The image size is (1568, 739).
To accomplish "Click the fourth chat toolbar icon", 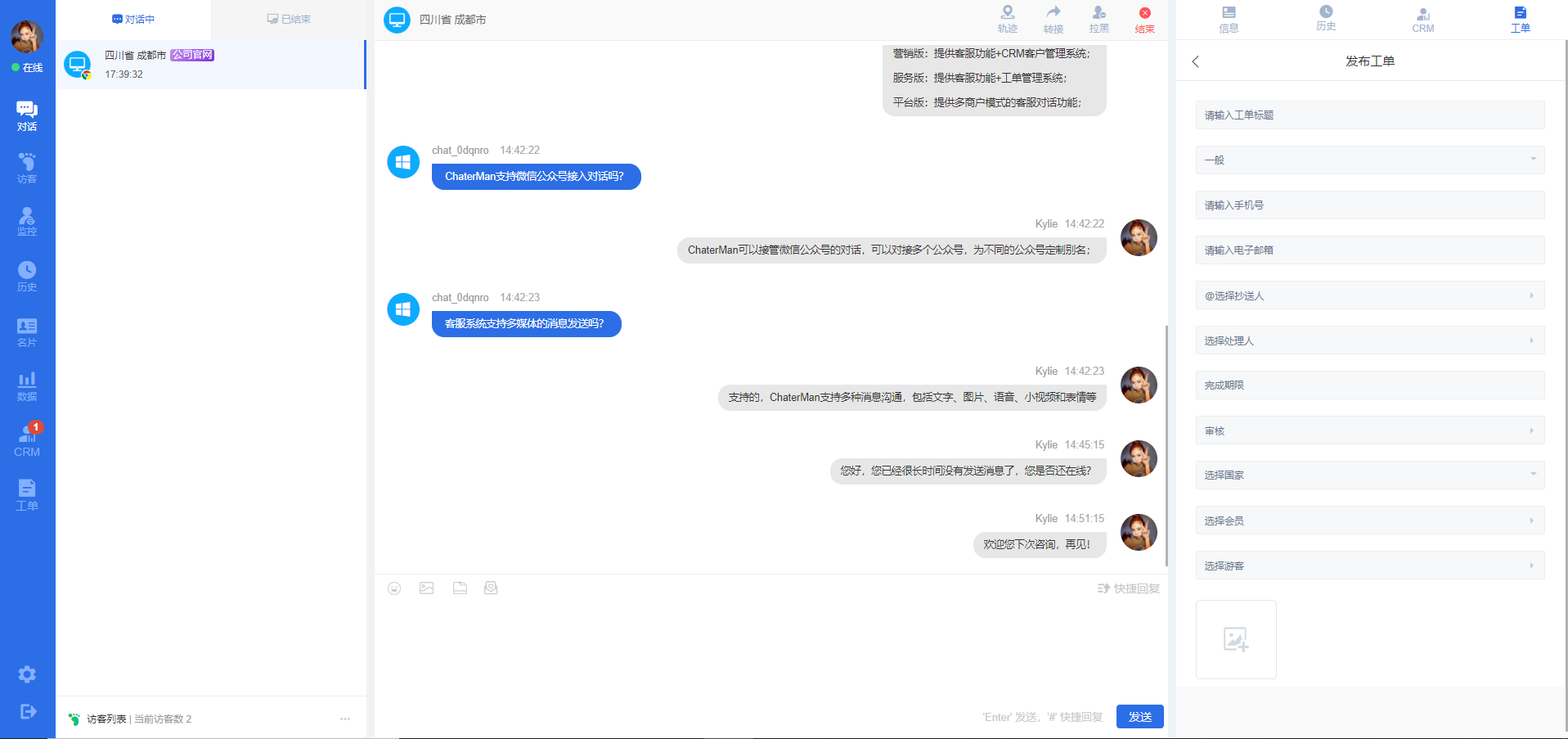I will pos(491,588).
